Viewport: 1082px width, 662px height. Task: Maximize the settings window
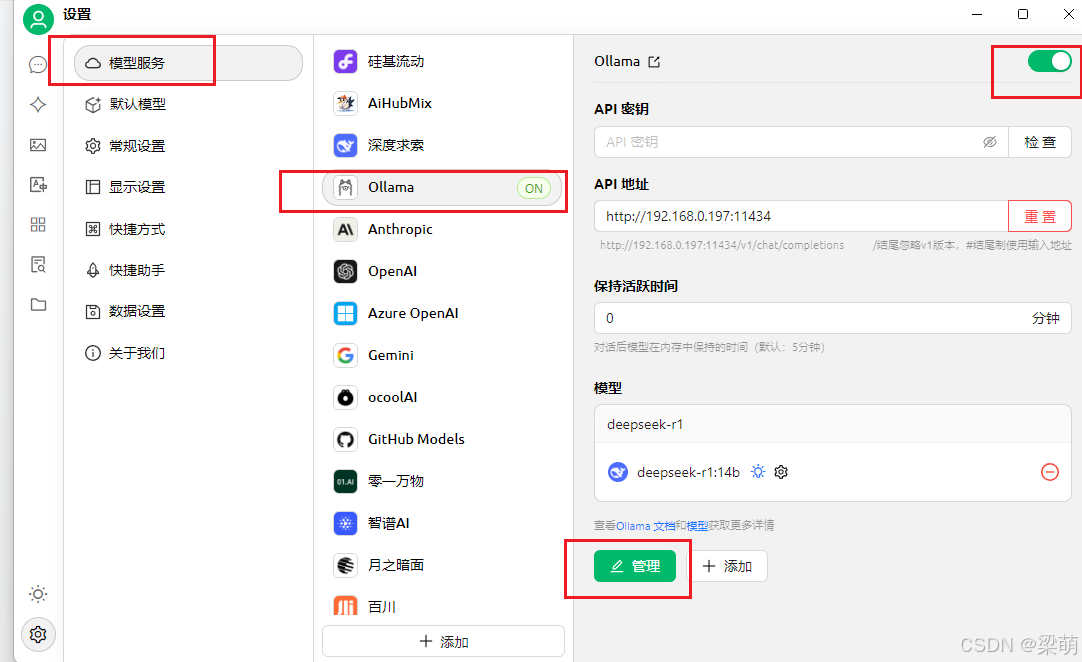tap(1023, 14)
